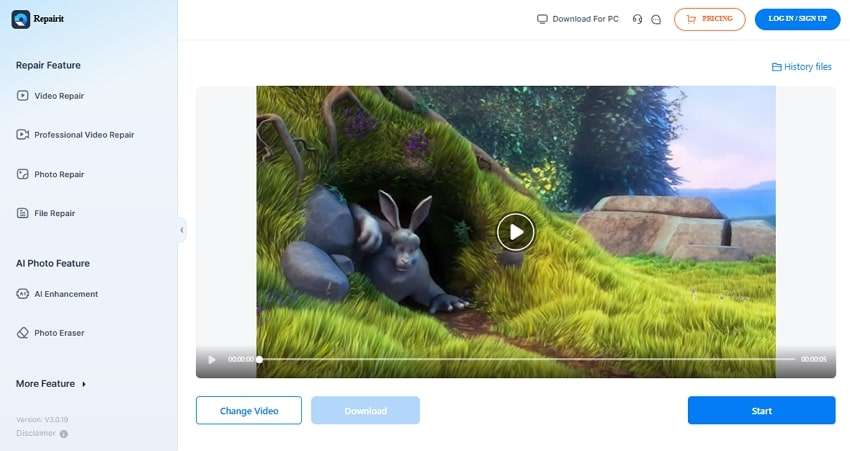The image size is (850, 451).
Task: Click the chat face icon in header
Action: (x=656, y=20)
